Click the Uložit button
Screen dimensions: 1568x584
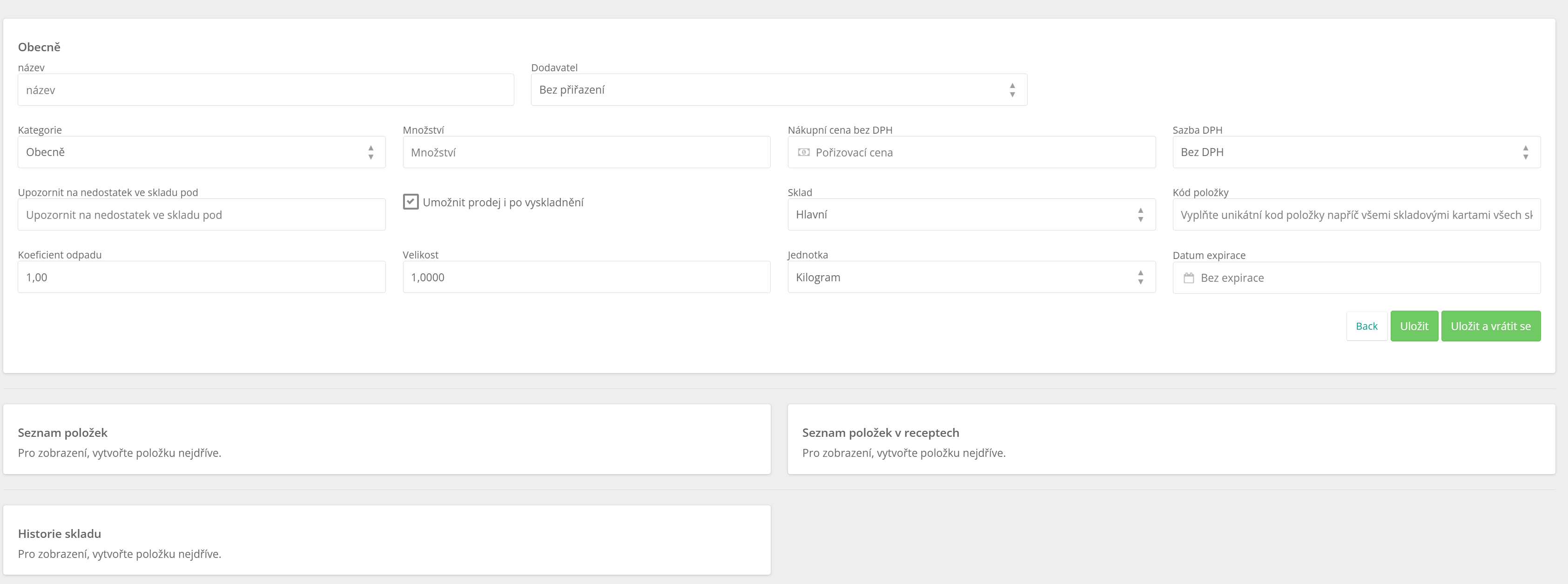[x=1414, y=326]
